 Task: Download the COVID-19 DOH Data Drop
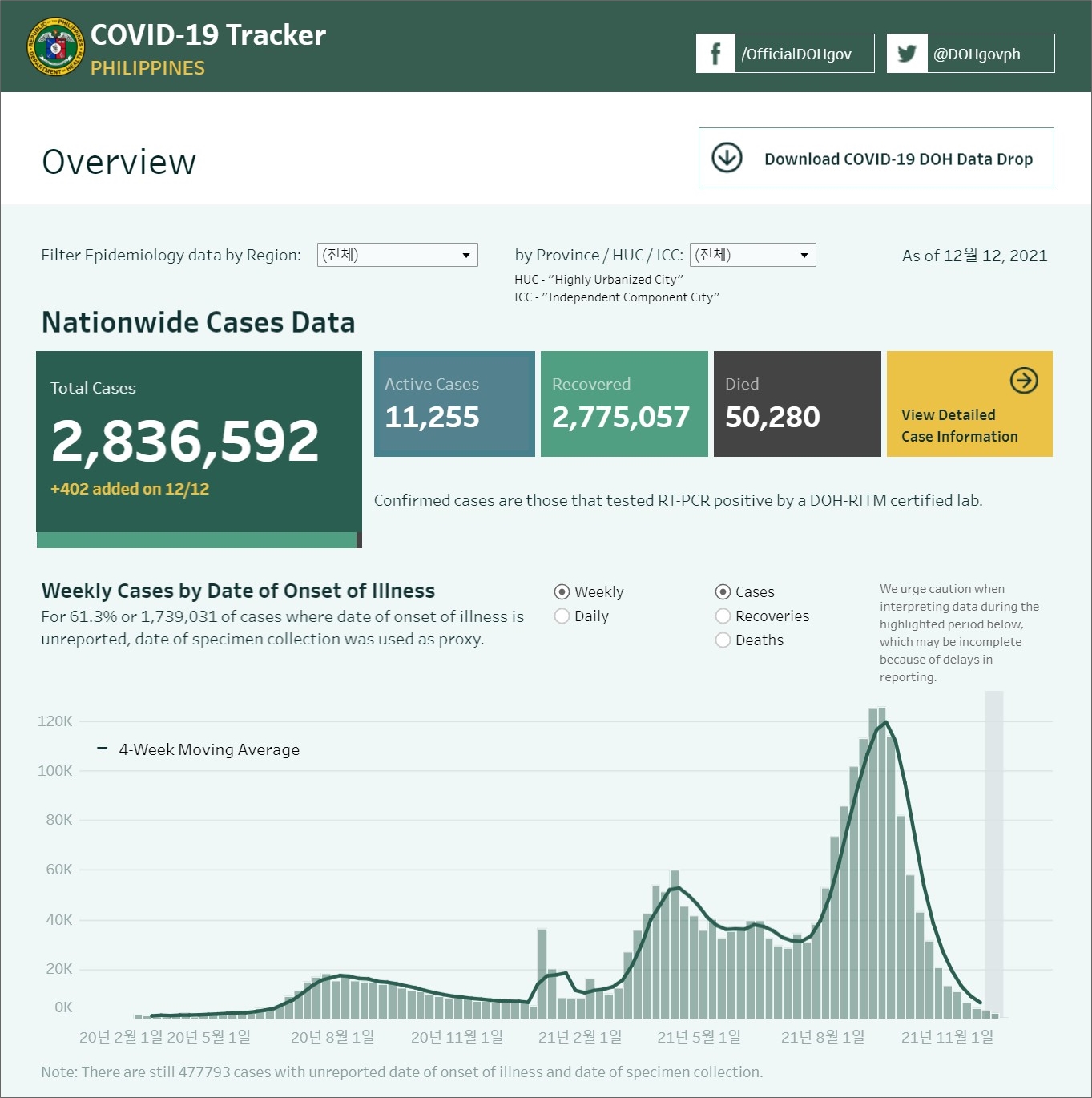click(876, 158)
